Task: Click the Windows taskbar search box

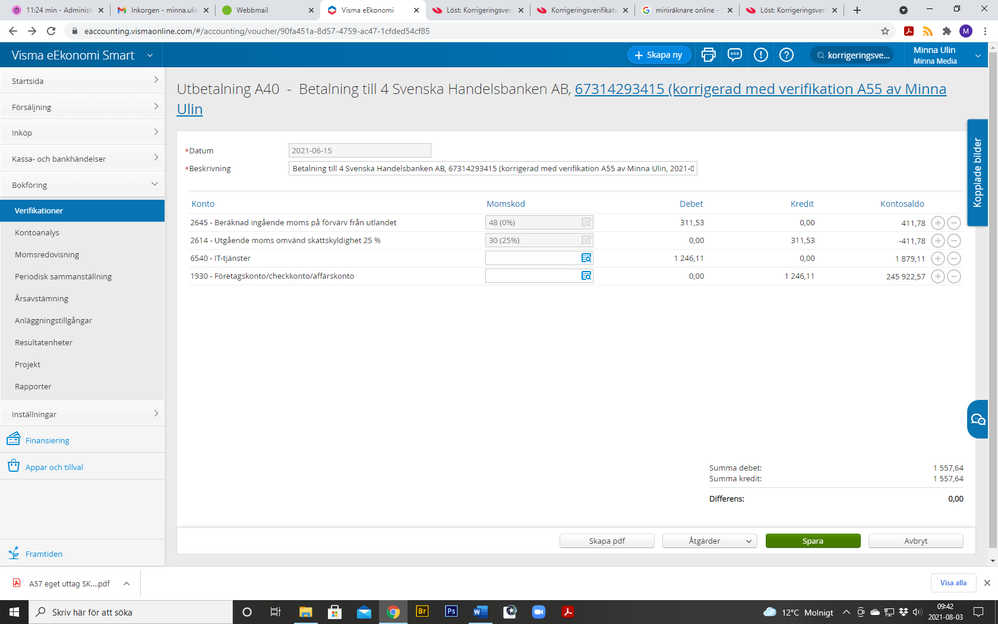Action: (x=130, y=612)
